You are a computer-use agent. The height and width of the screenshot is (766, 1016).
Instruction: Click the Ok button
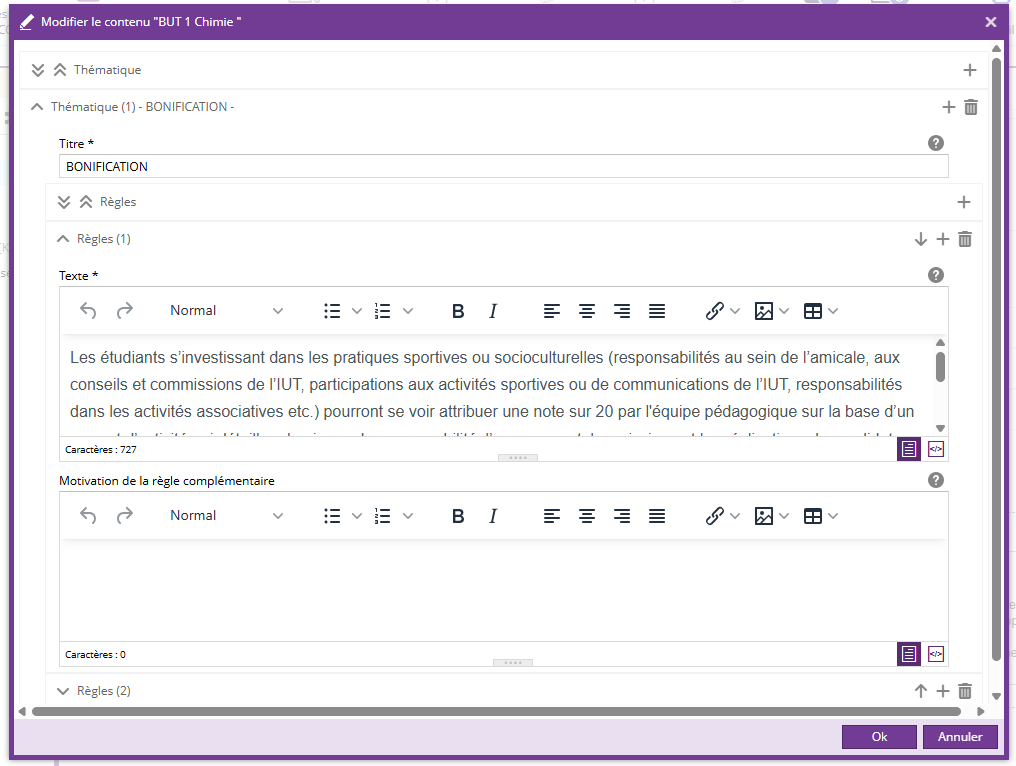pyautogui.click(x=879, y=737)
